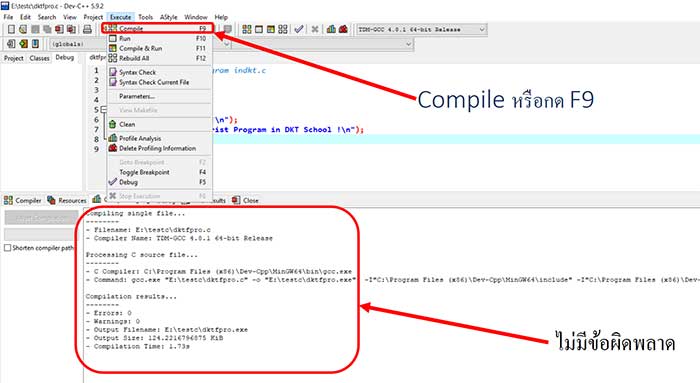Choose Compile F9 in the Execute menu

pos(158,28)
